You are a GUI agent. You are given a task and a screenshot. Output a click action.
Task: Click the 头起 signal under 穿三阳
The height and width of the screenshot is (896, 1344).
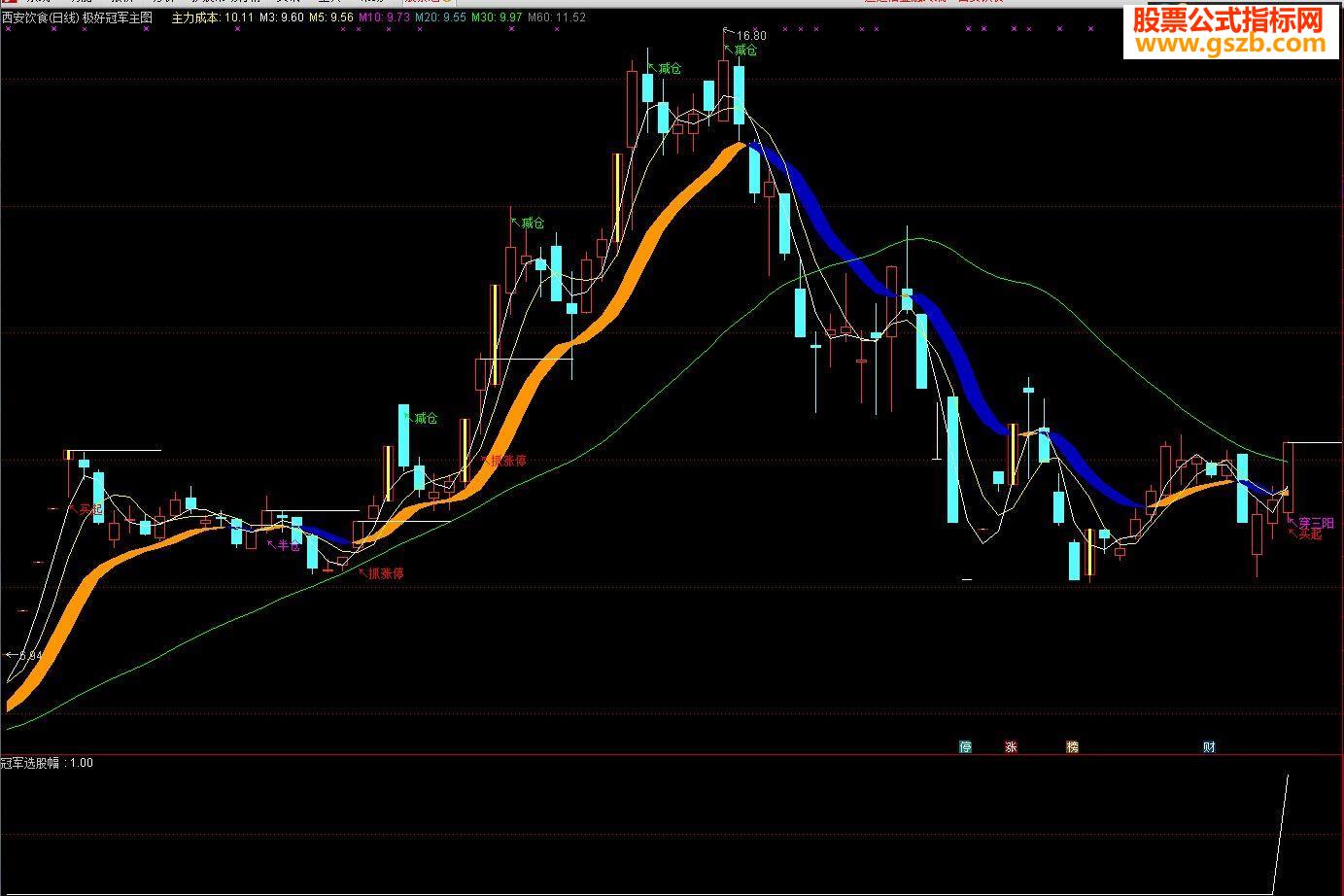[1311, 534]
